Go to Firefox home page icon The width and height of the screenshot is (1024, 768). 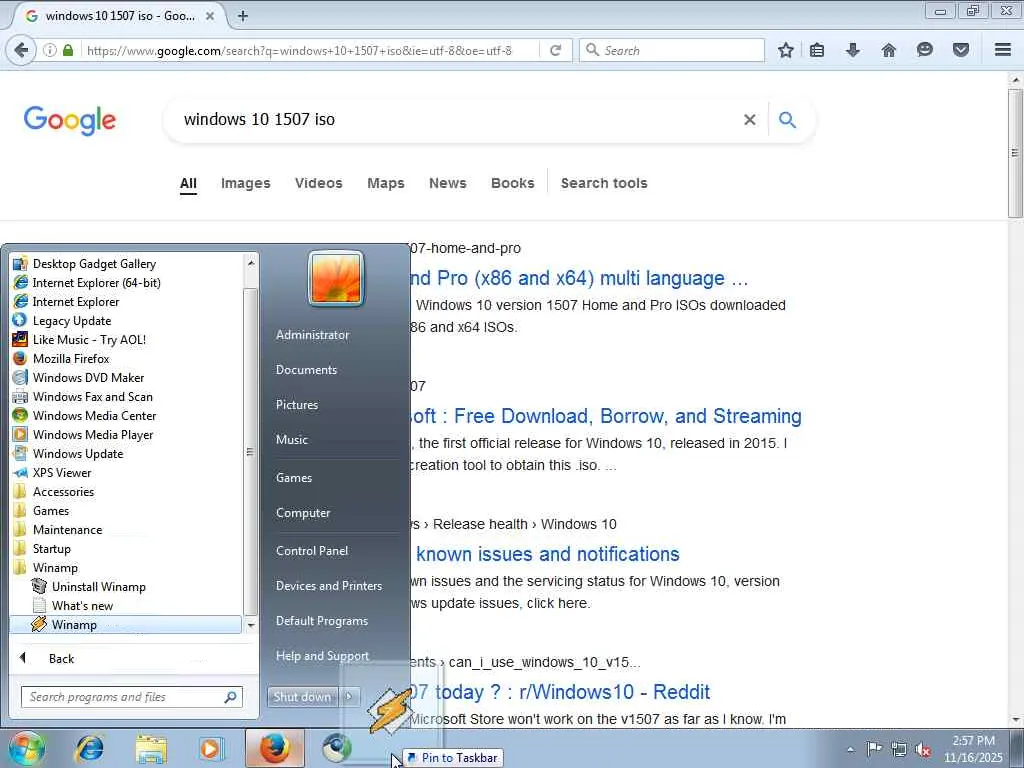(888, 50)
